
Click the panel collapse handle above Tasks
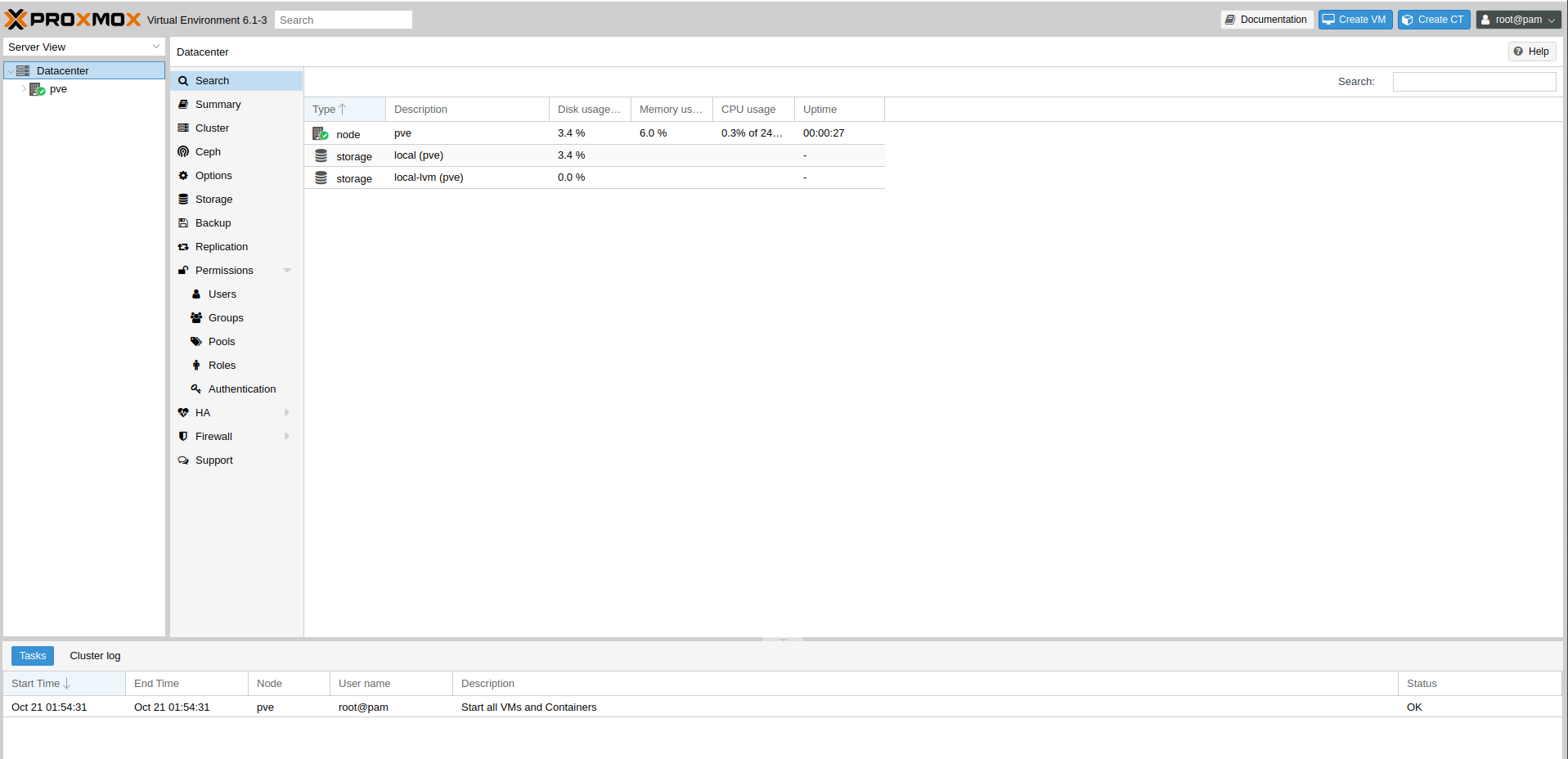[783, 639]
